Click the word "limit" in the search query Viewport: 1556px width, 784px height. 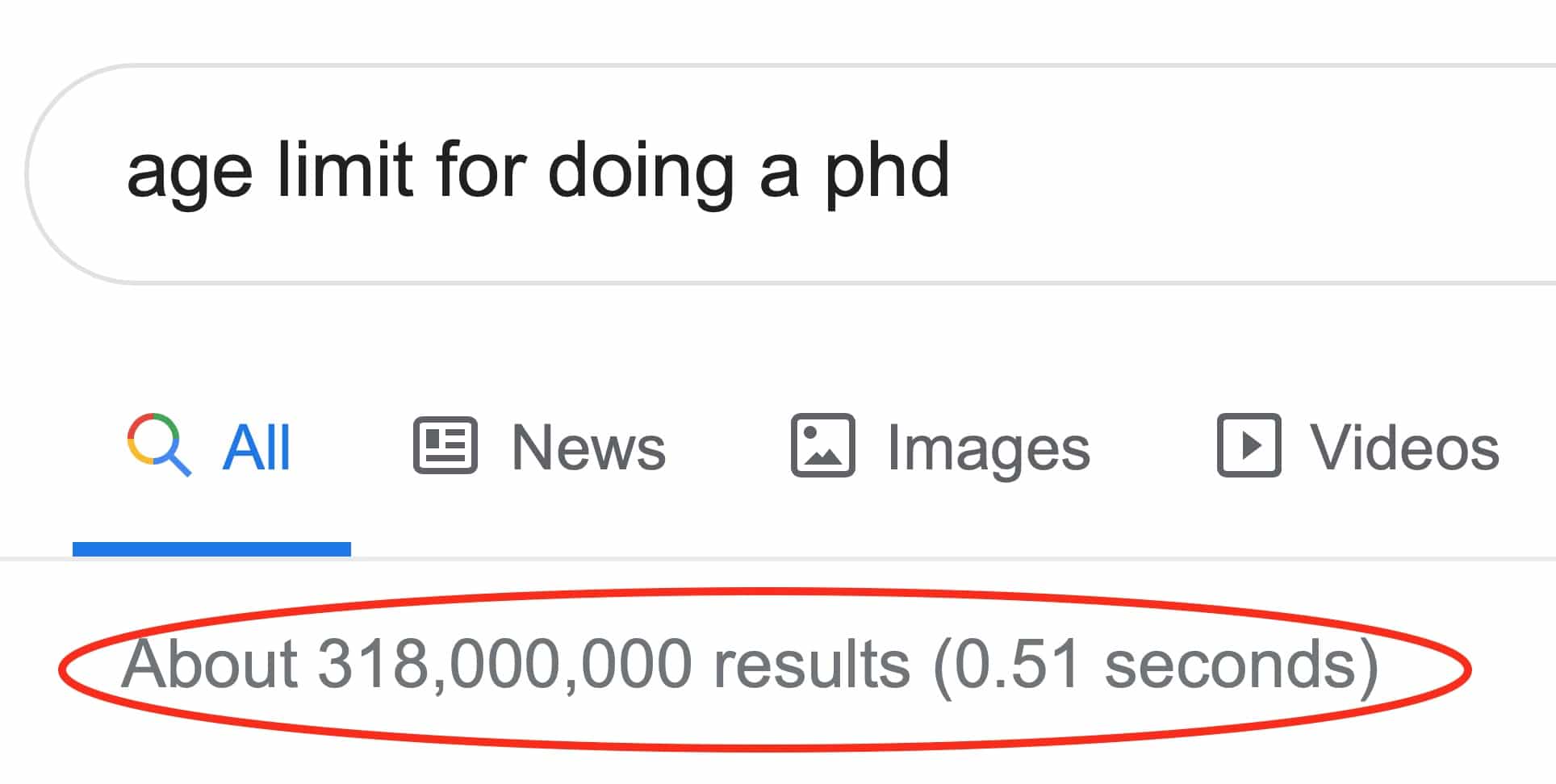pos(345,170)
